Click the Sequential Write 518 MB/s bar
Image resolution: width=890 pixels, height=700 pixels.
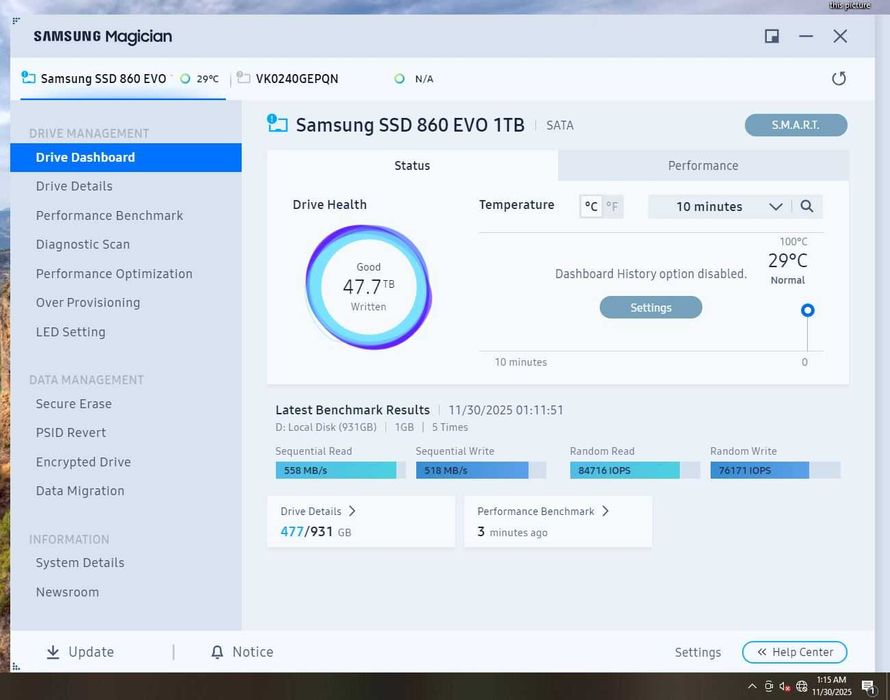(x=481, y=470)
